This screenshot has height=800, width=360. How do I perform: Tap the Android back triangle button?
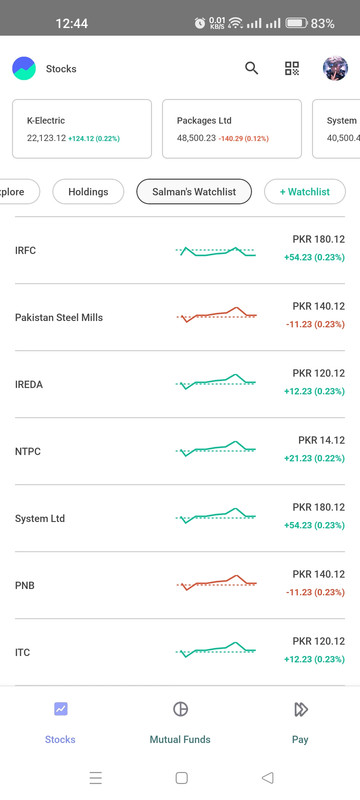click(268, 778)
